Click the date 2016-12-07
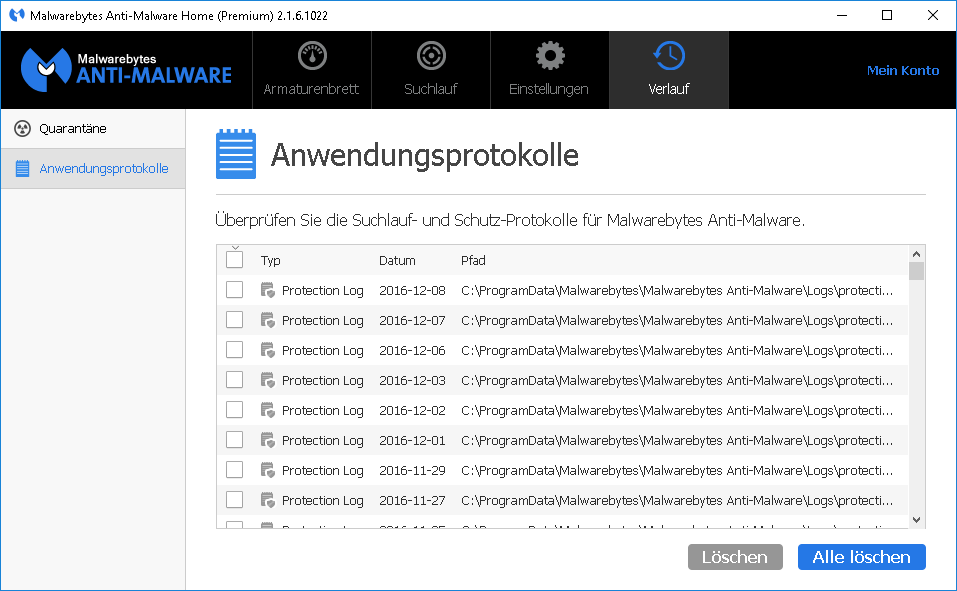This screenshot has height=591, width=957. pos(413,321)
